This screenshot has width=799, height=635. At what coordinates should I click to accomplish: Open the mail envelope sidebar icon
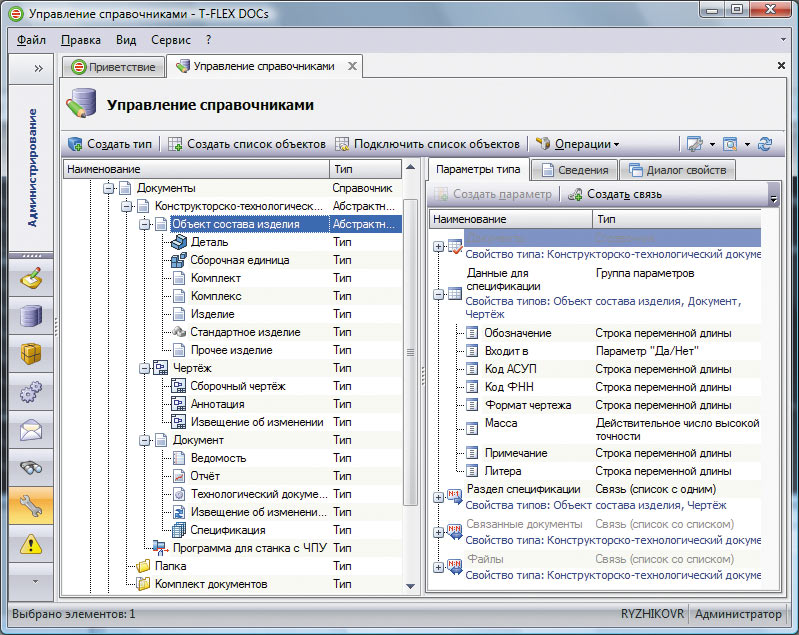pos(31,430)
